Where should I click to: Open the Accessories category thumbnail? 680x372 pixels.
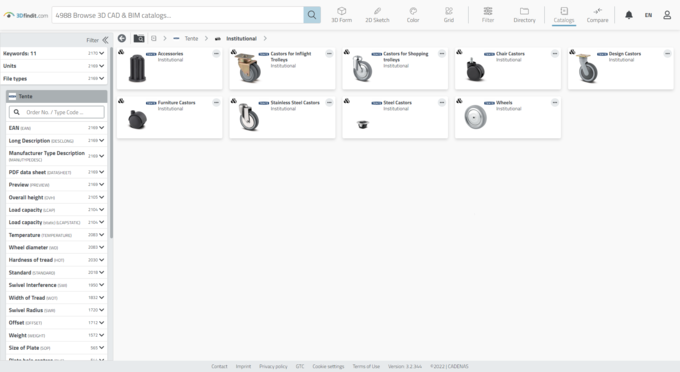tap(137, 69)
